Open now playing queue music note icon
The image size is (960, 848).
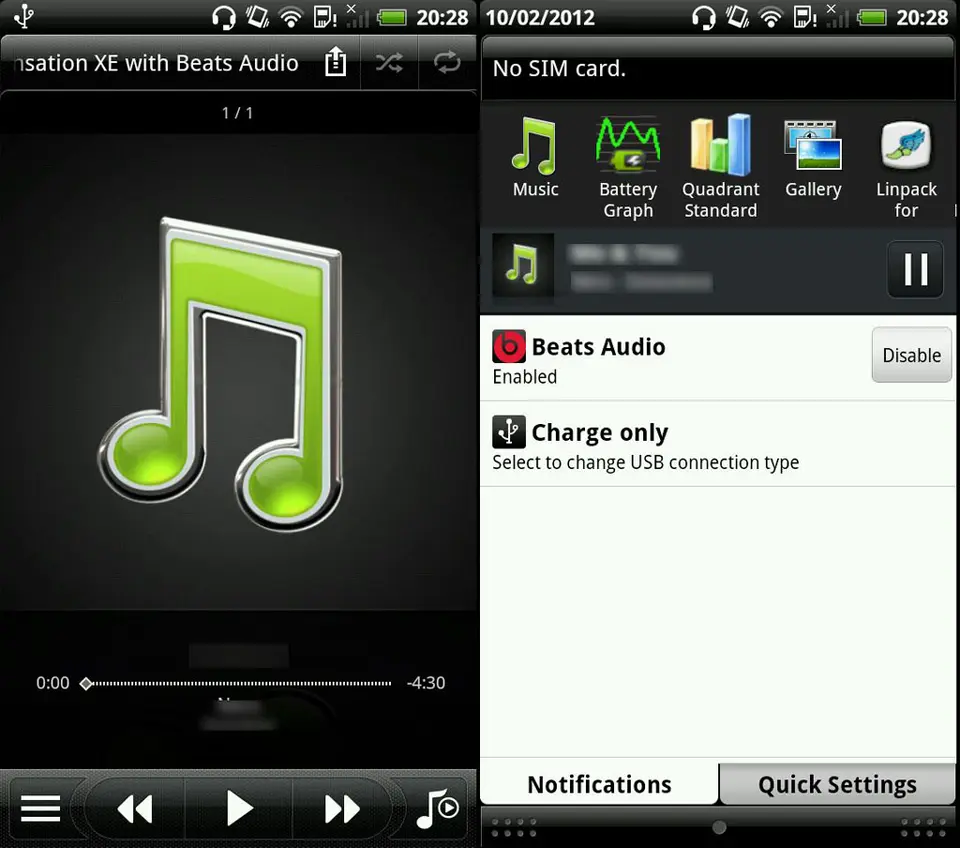click(x=437, y=808)
